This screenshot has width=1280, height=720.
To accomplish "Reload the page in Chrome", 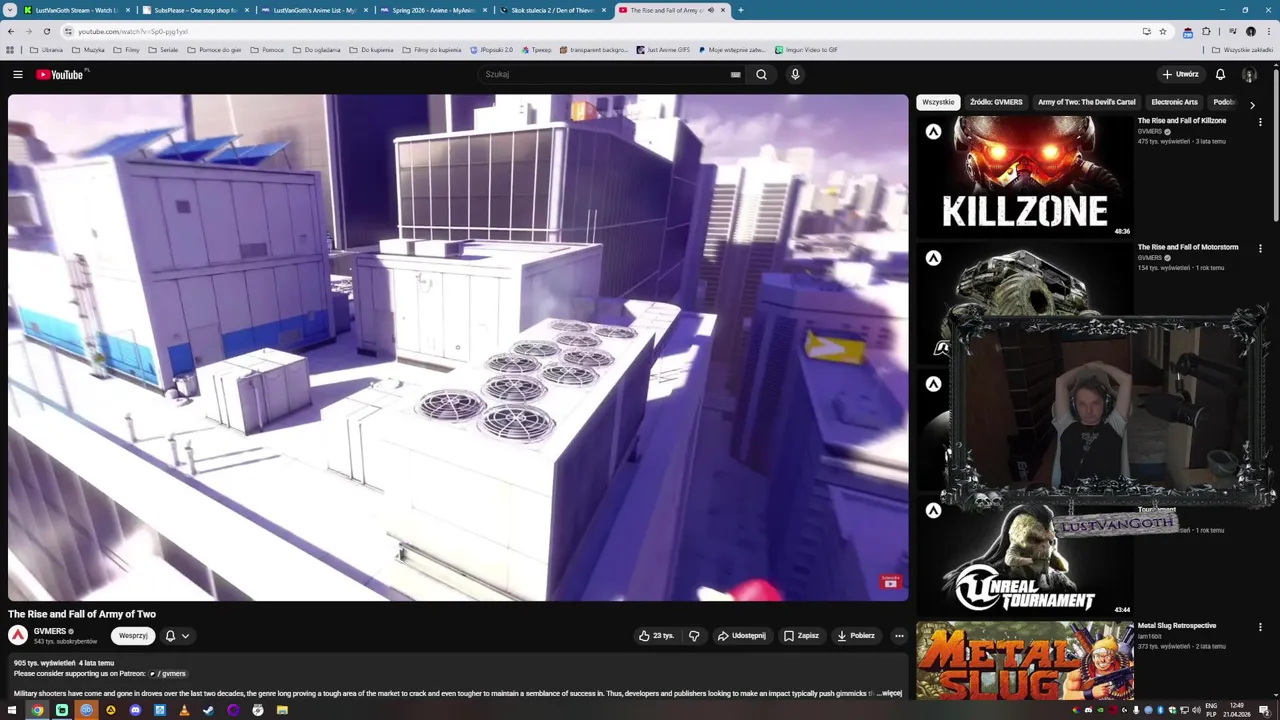I will [46, 31].
